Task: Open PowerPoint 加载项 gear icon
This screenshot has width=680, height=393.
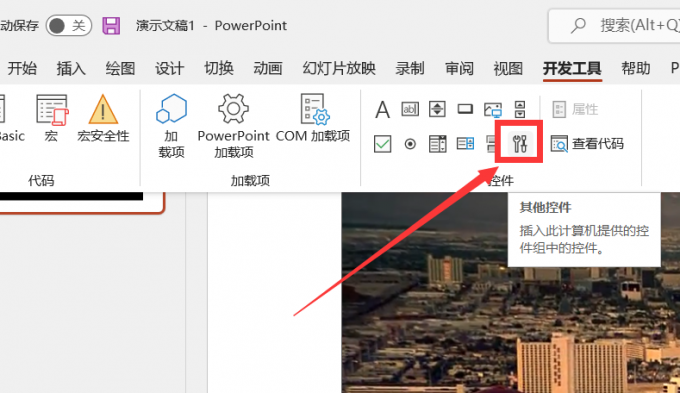Action: (233, 126)
